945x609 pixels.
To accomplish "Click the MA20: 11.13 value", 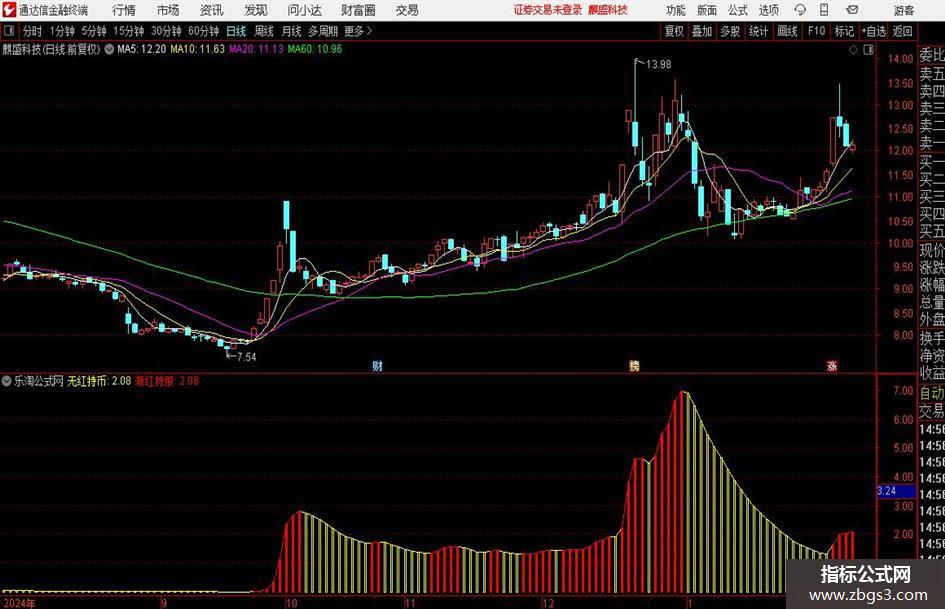I will point(256,49).
